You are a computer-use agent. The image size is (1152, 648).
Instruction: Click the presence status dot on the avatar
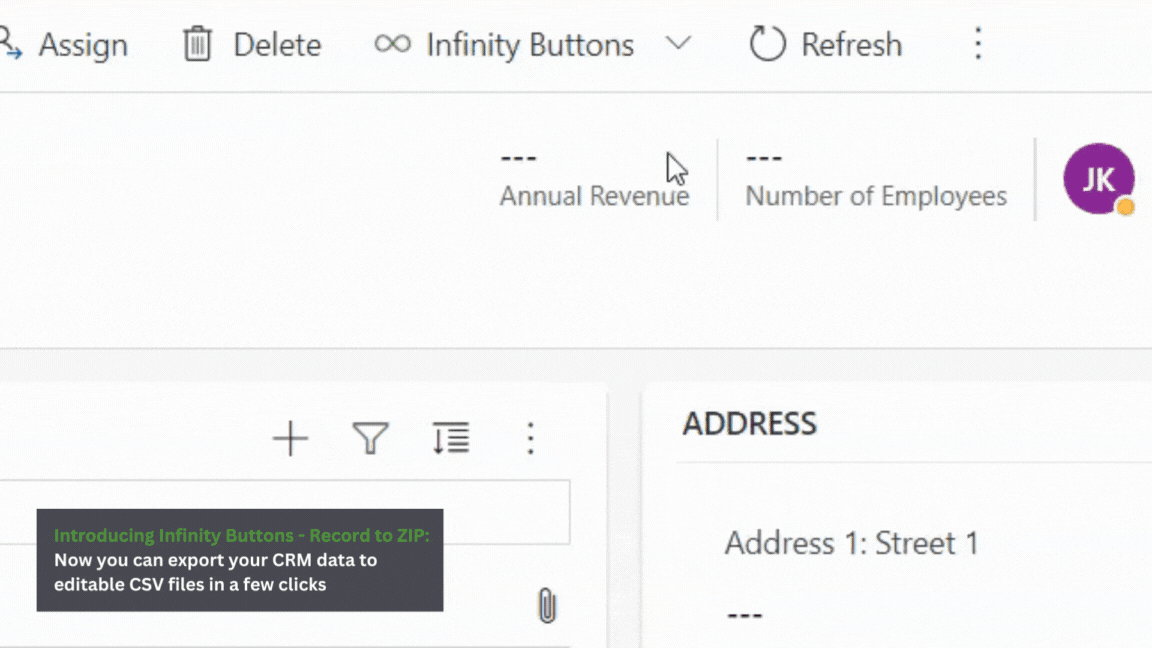pos(1126,207)
